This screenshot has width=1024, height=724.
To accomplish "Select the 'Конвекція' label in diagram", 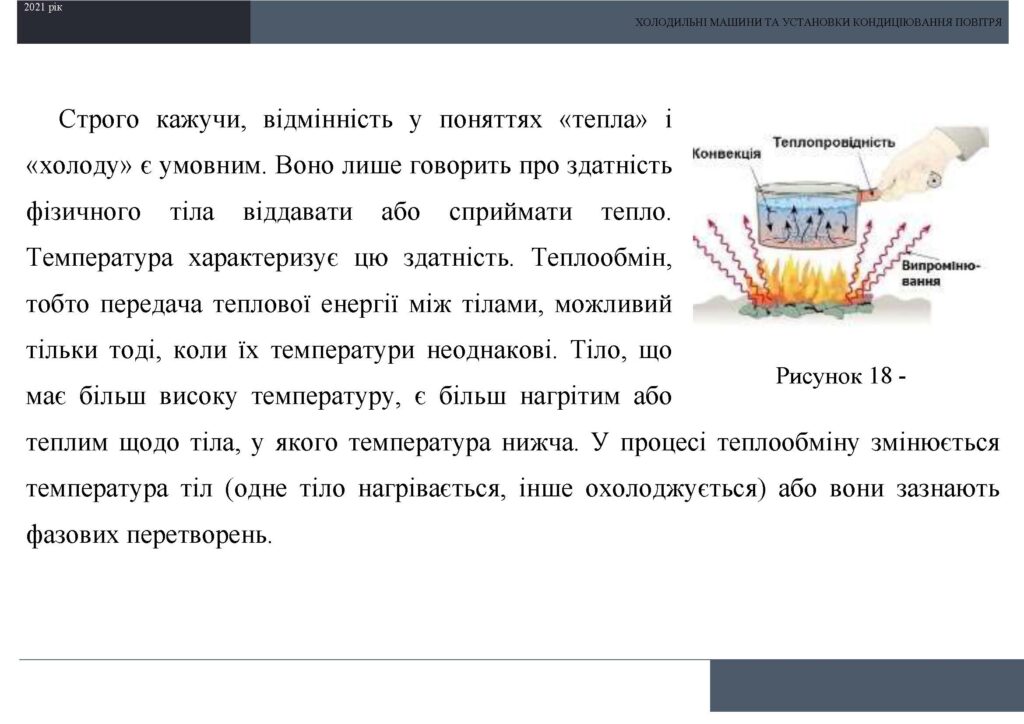I will click(726, 153).
